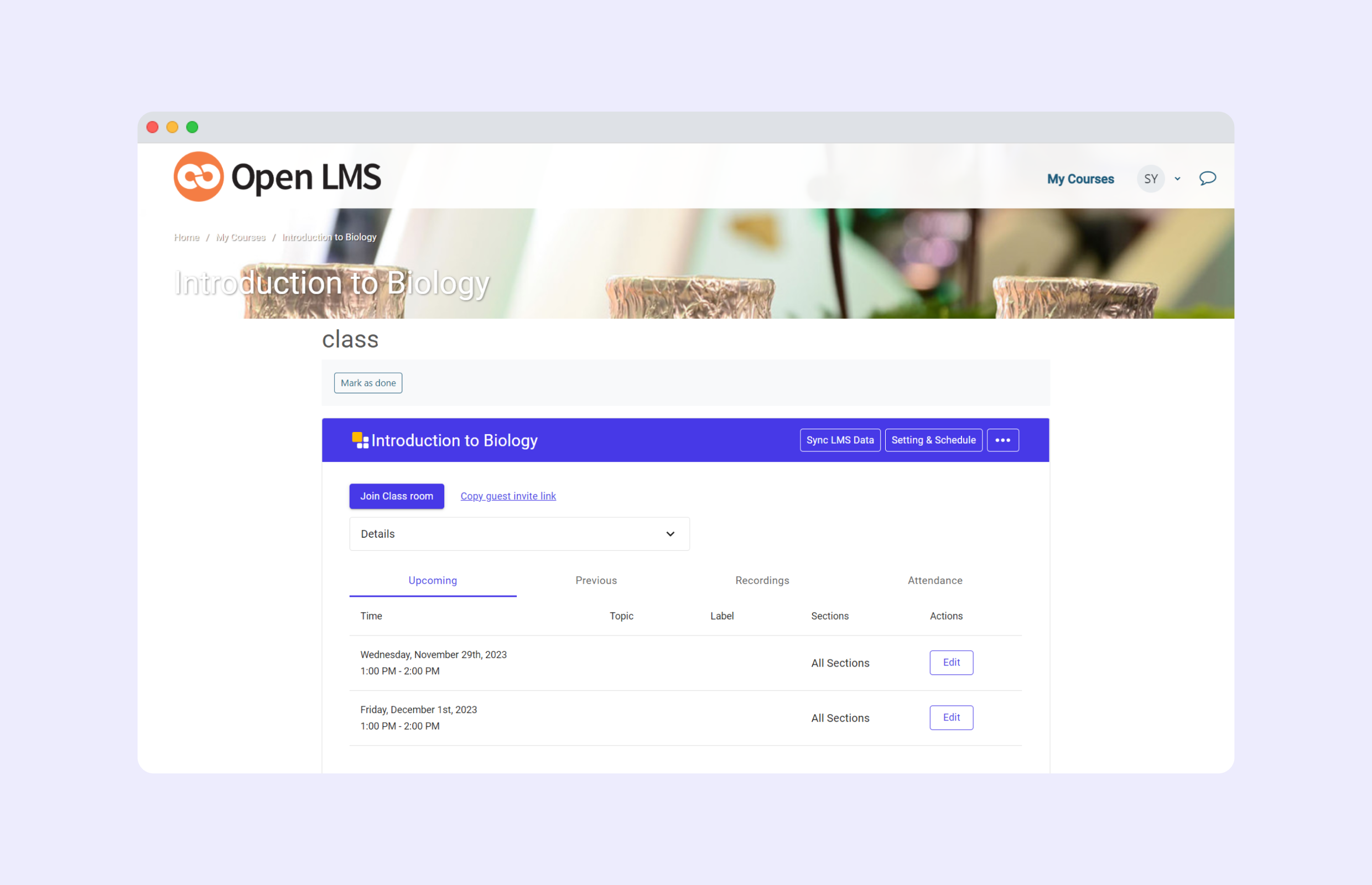
Task: Click the three-dot overflow menu icon
Action: pyautogui.click(x=1003, y=440)
